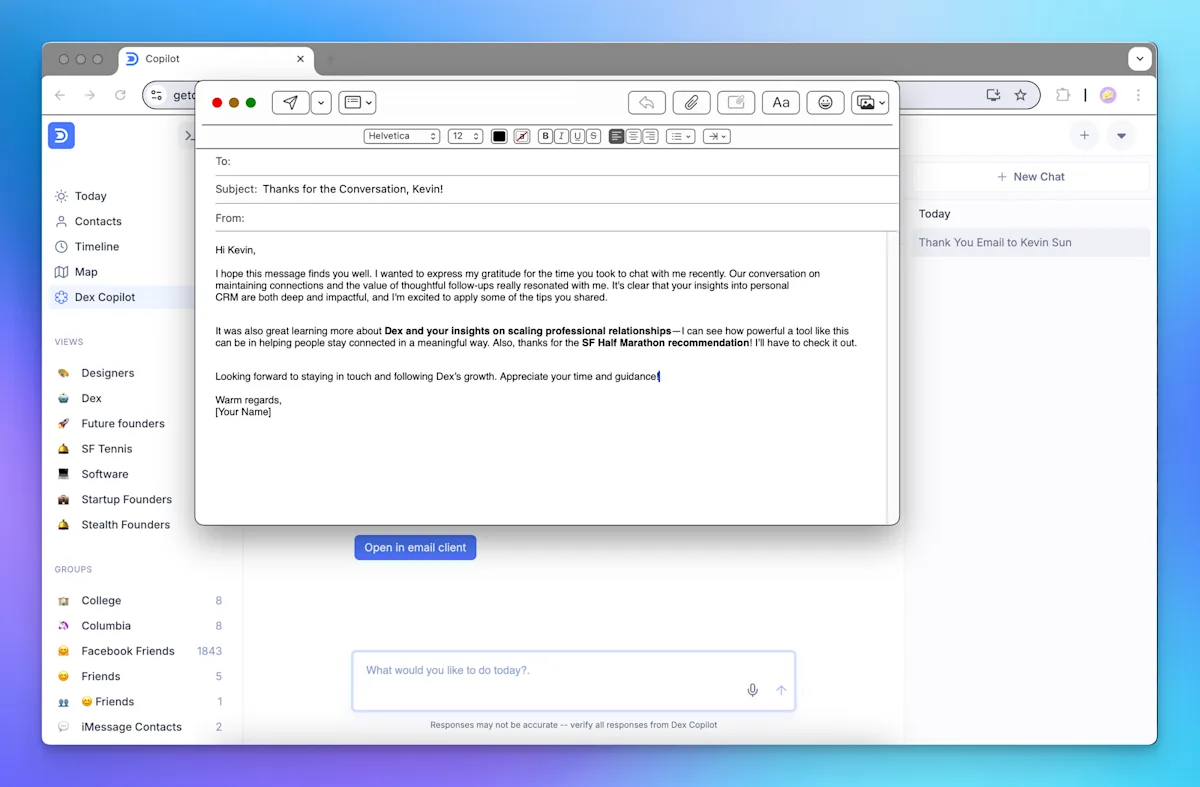Image resolution: width=1200 pixels, height=787 pixels.
Task: Select Dex Copilot in the sidebar
Action: [120, 297]
